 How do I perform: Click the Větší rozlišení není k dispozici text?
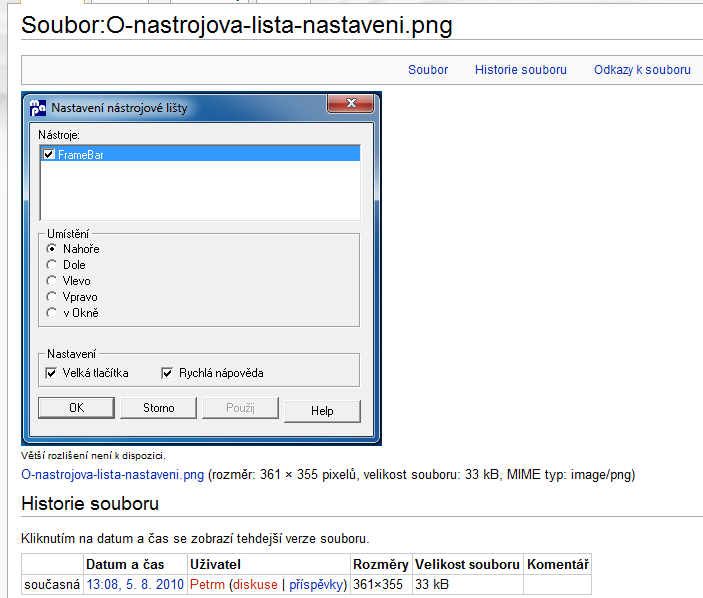93,455
